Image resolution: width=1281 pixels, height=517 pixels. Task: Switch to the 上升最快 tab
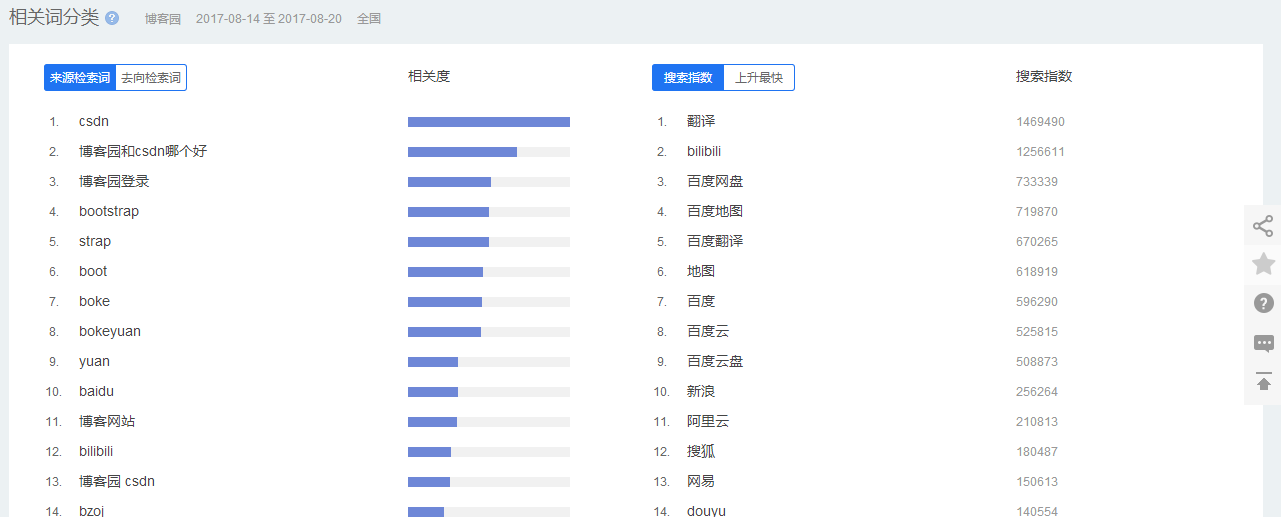(x=759, y=77)
